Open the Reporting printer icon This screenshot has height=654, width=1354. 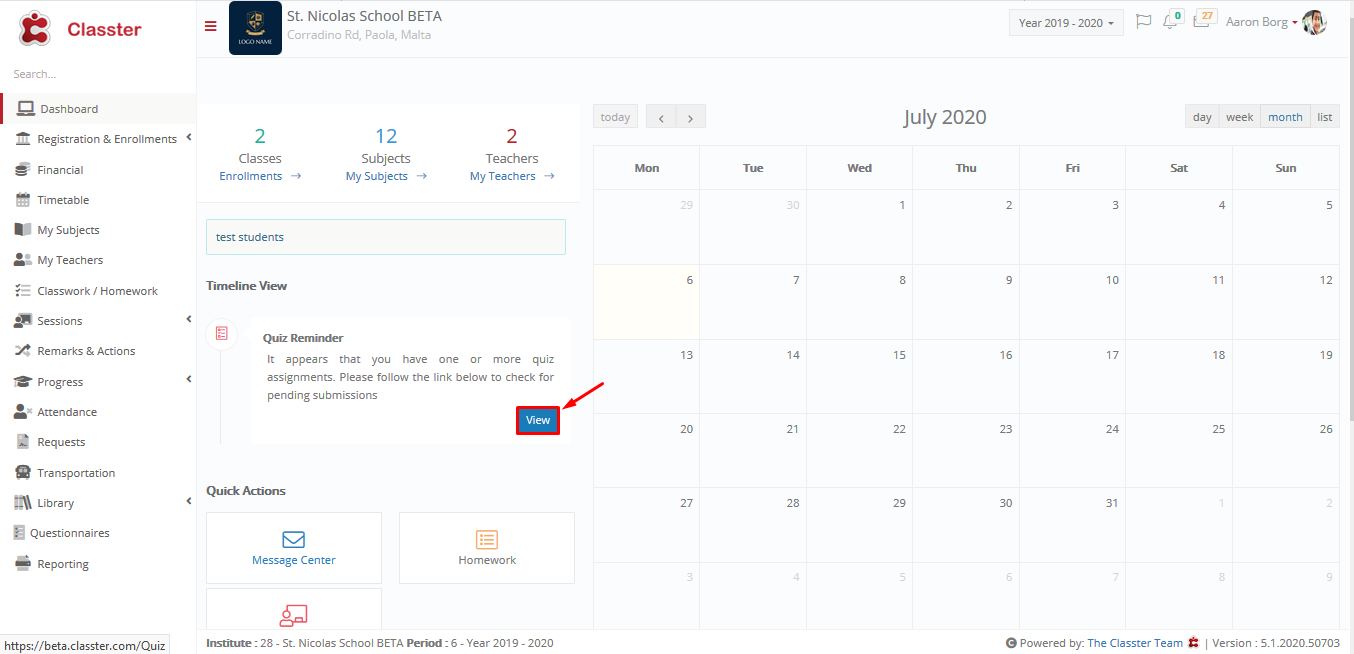click(x=23, y=564)
